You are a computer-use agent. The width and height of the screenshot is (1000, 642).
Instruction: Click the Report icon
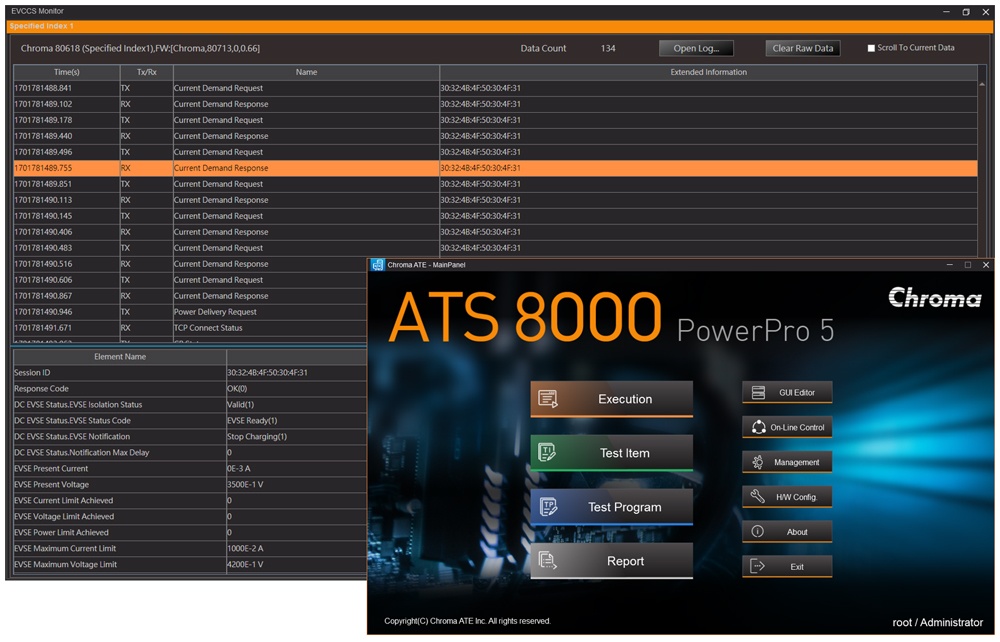(x=548, y=561)
